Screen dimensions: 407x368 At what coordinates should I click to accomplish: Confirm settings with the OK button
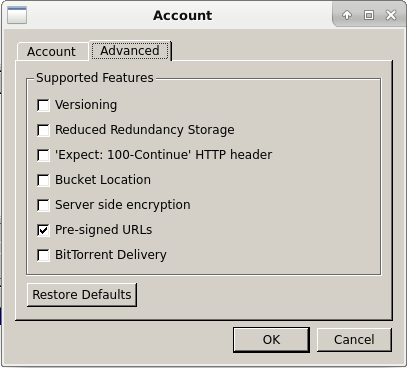[x=271, y=340]
